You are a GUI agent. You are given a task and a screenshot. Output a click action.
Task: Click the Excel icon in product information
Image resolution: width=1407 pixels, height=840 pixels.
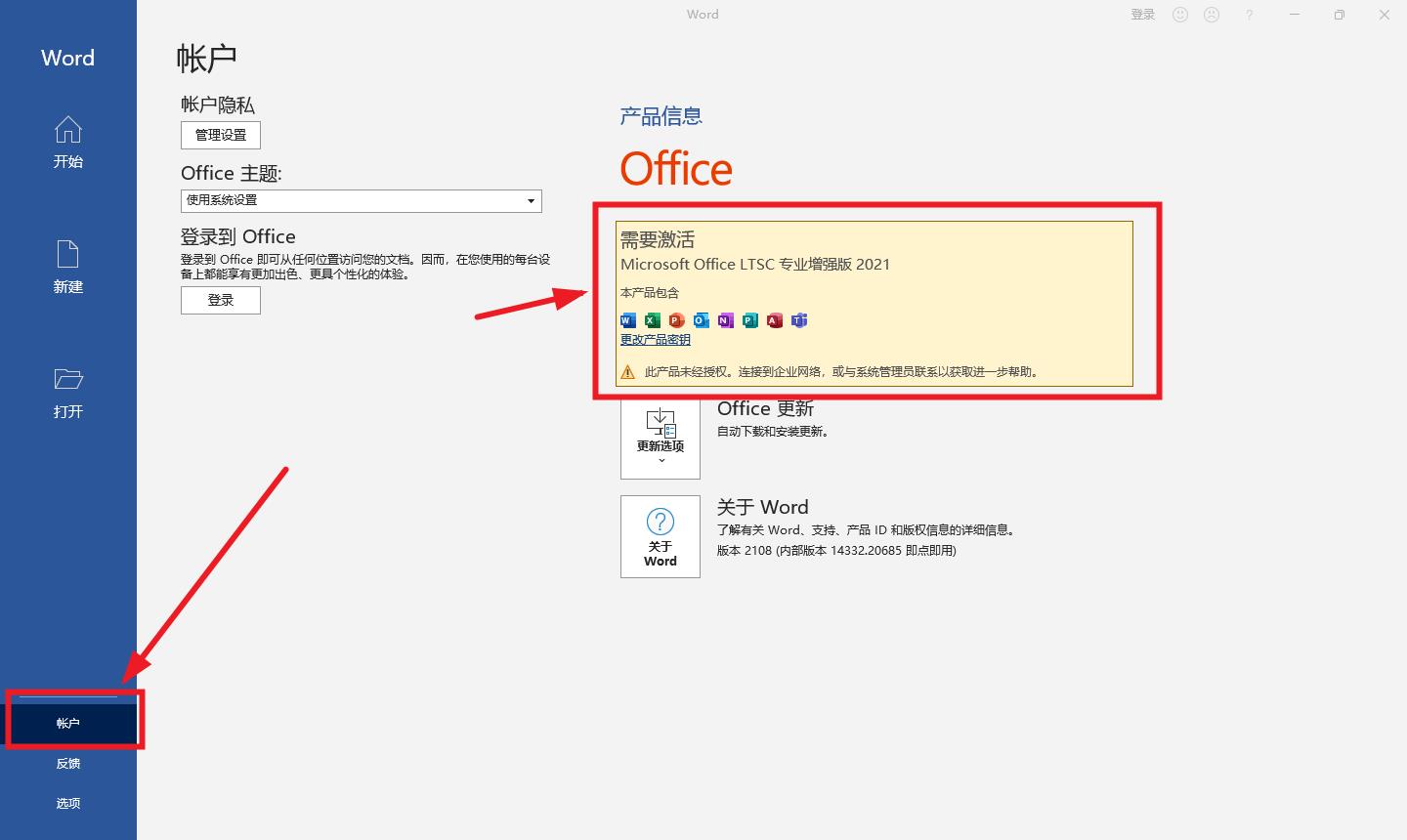(651, 320)
